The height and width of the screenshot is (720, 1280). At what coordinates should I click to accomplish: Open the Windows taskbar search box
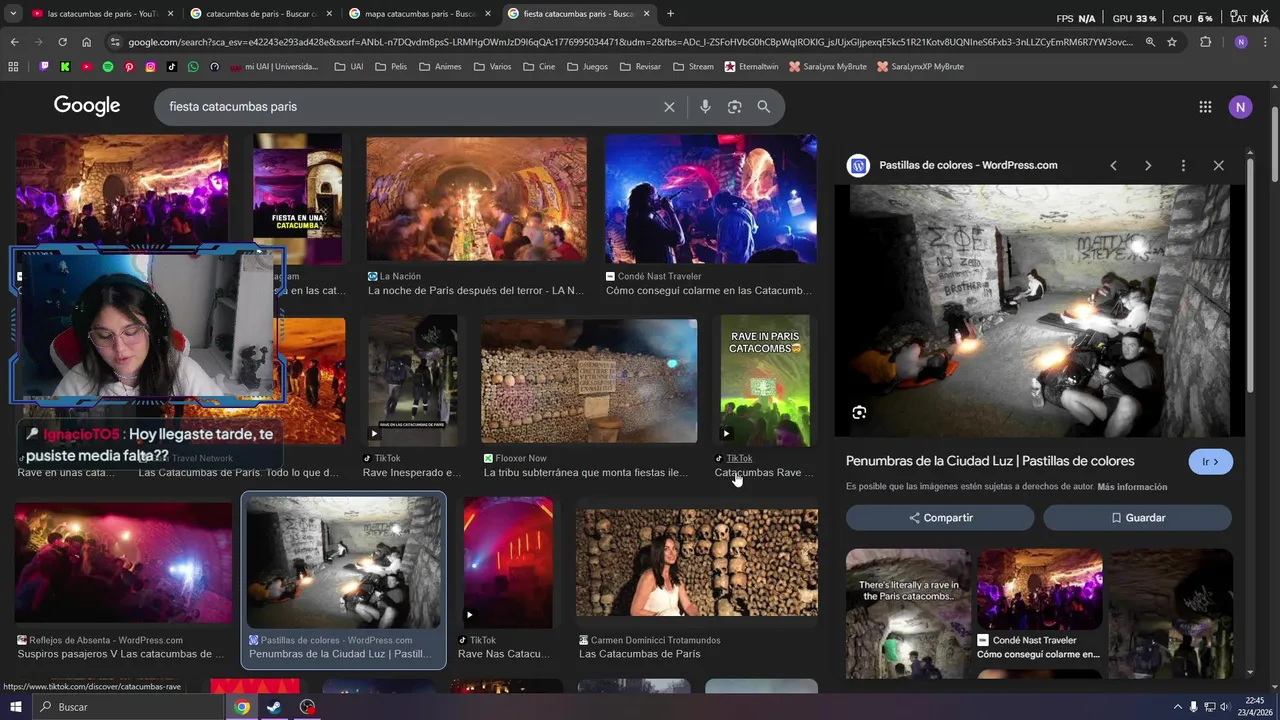[x=128, y=707]
